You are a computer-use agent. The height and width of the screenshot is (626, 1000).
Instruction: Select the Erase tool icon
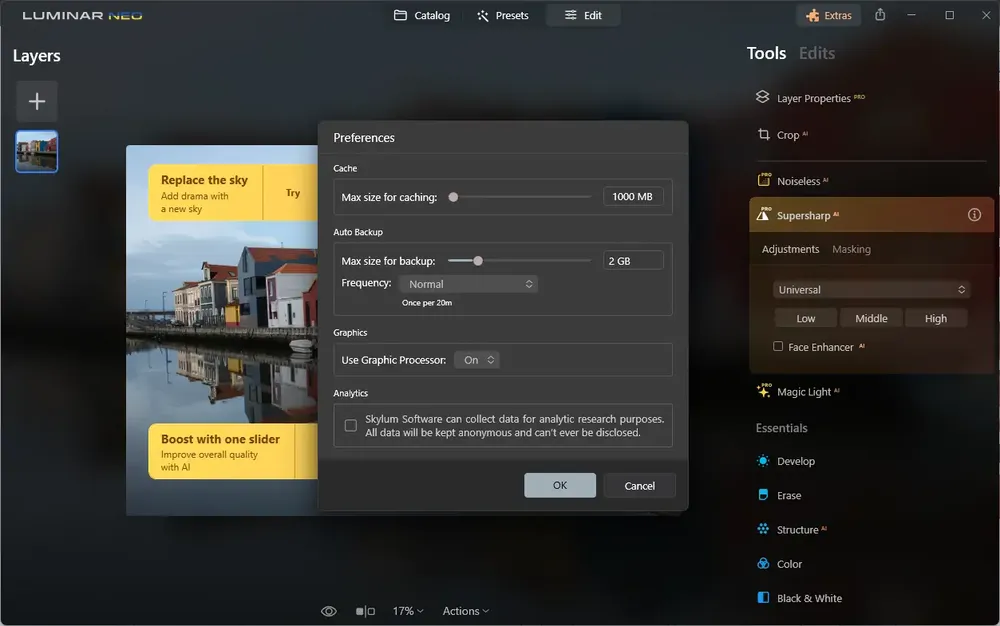tap(763, 495)
